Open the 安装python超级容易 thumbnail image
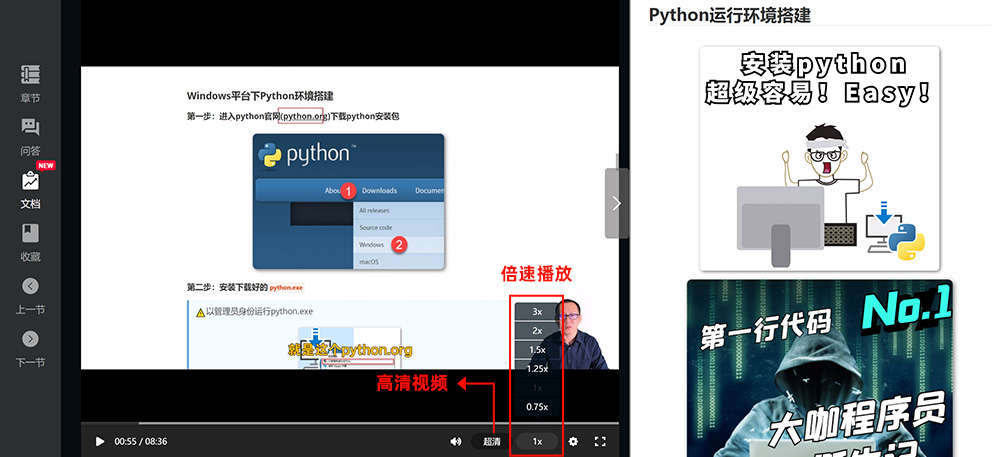 (x=819, y=158)
